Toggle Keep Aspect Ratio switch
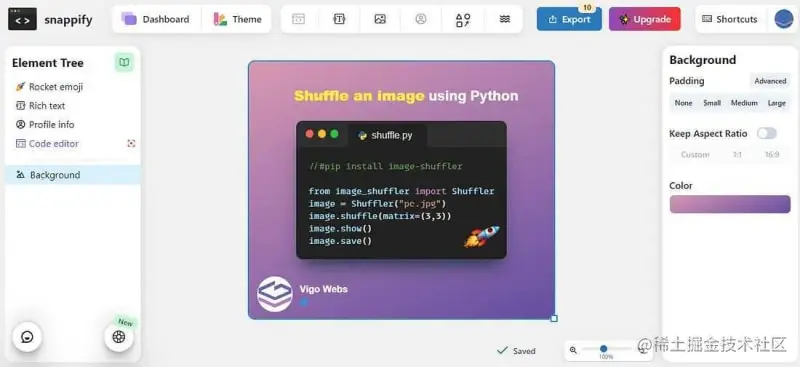The width and height of the screenshot is (800, 367). 766,134
